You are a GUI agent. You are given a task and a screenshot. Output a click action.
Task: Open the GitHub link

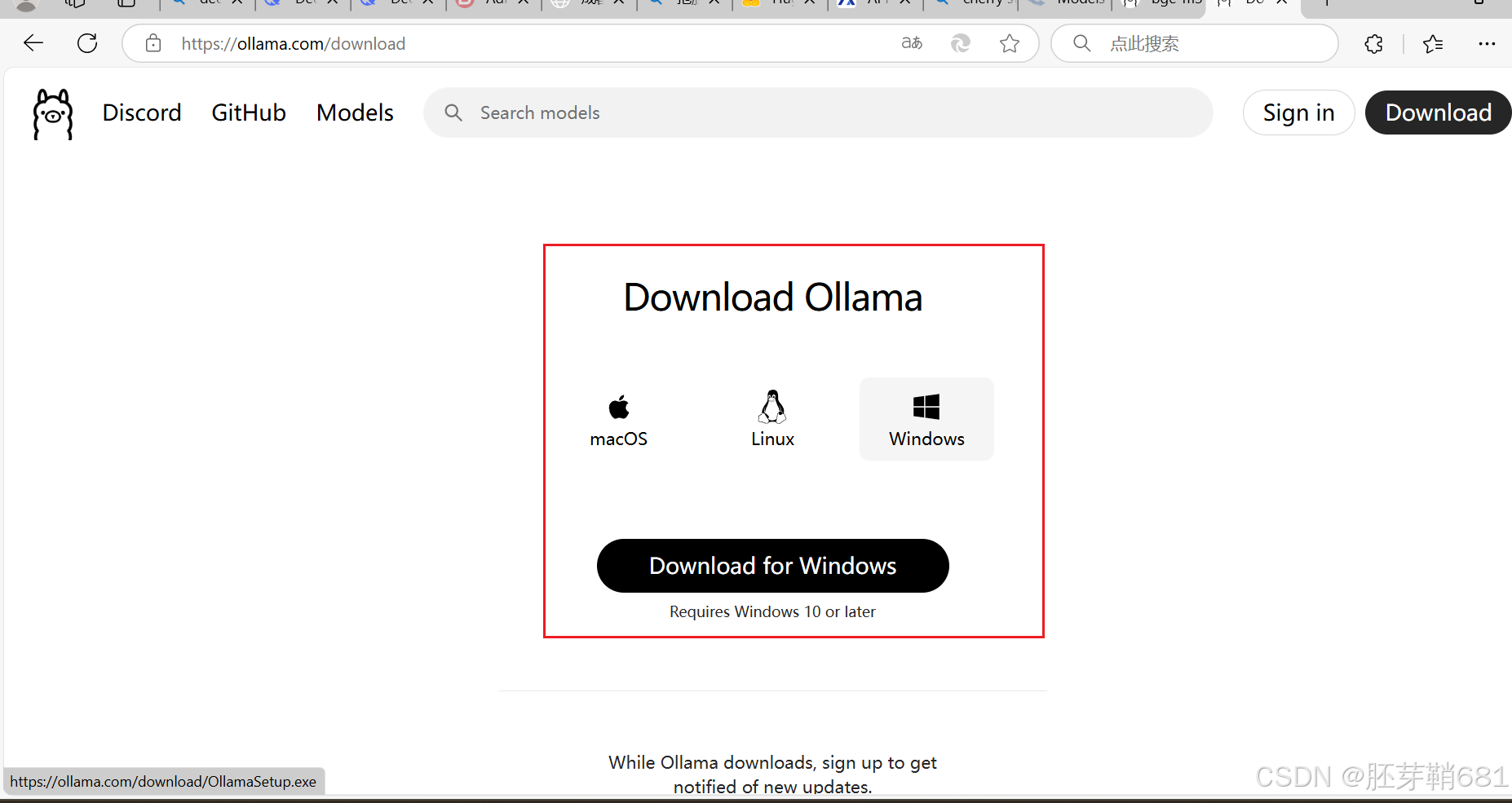coord(249,113)
